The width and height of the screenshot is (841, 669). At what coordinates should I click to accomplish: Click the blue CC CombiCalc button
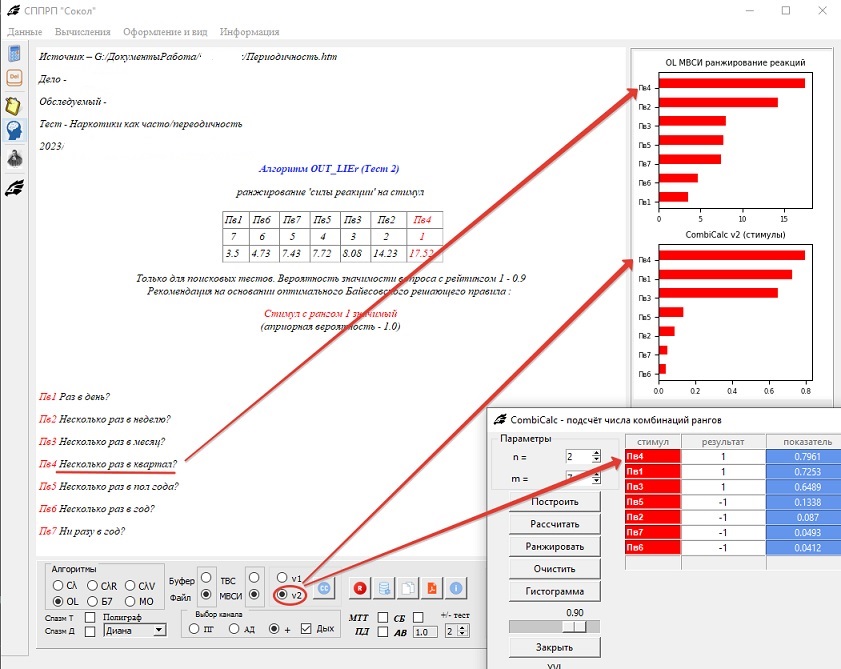[323, 589]
